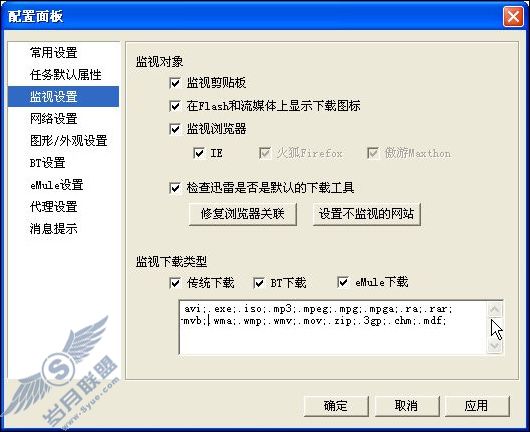Click the 应用 button
Viewport: 530px width, 432px height.
pos(477,406)
